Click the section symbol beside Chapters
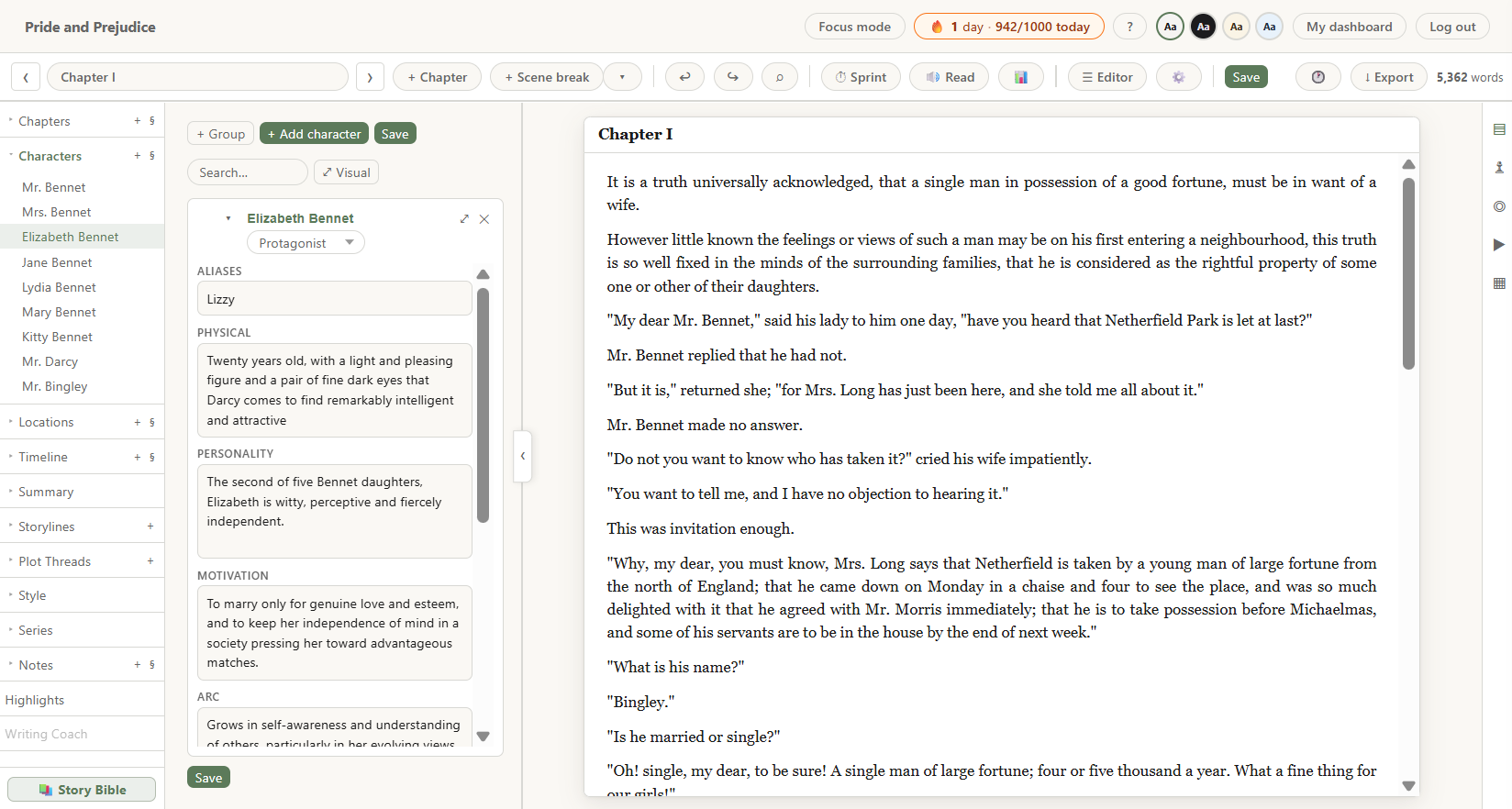The width and height of the screenshot is (1512, 809). (152, 121)
